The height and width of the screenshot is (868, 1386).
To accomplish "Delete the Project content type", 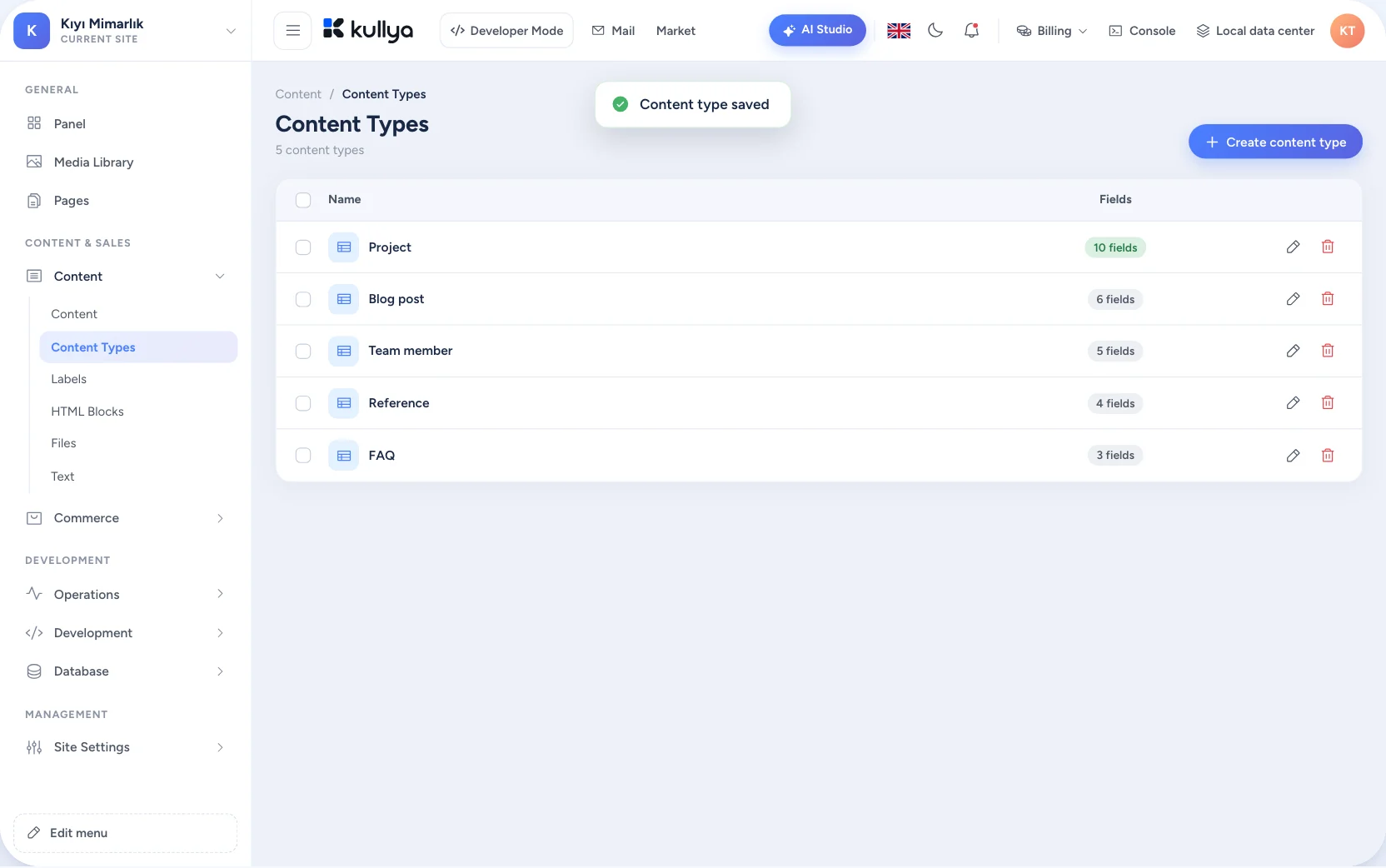I will 1328,247.
